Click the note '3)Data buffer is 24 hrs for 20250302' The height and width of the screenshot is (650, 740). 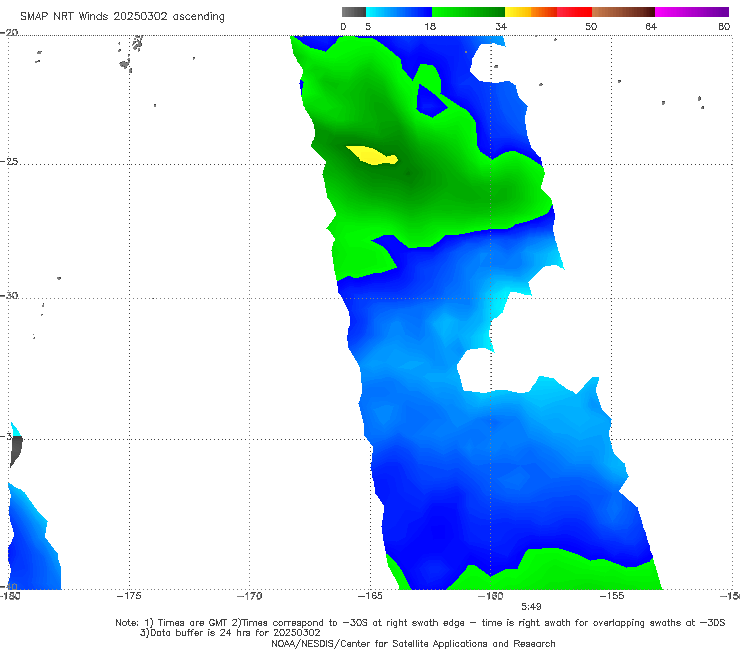[x=230, y=633]
